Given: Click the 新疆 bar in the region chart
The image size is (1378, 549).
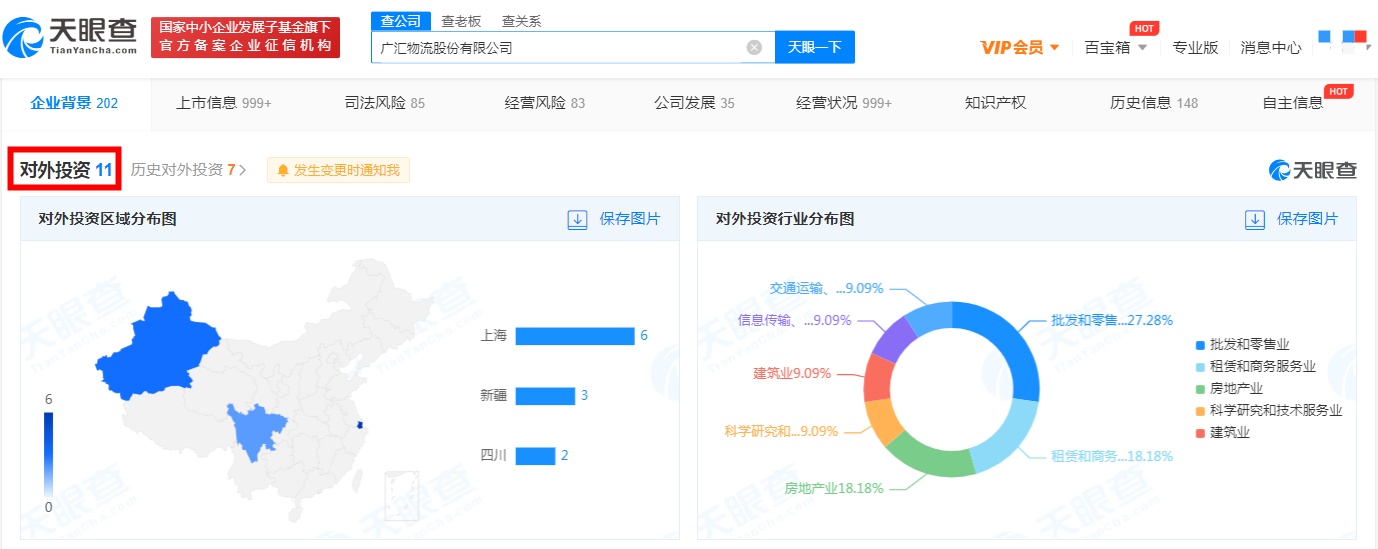Looking at the screenshot, I should pos(545,396).
